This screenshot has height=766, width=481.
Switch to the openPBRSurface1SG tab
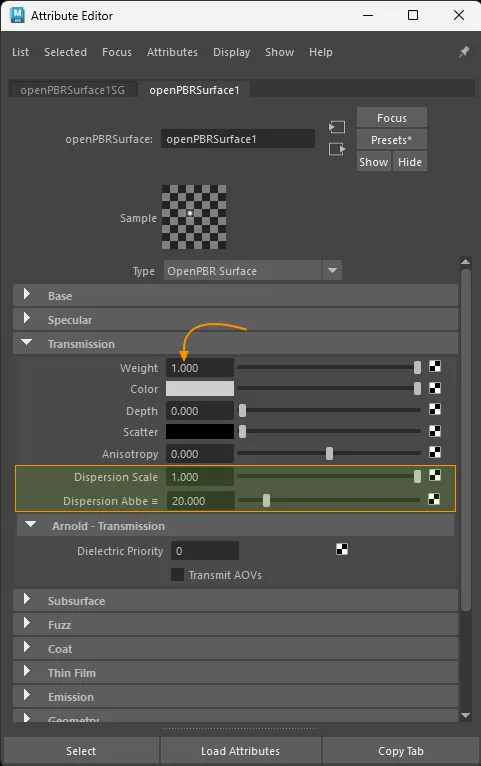73,90
